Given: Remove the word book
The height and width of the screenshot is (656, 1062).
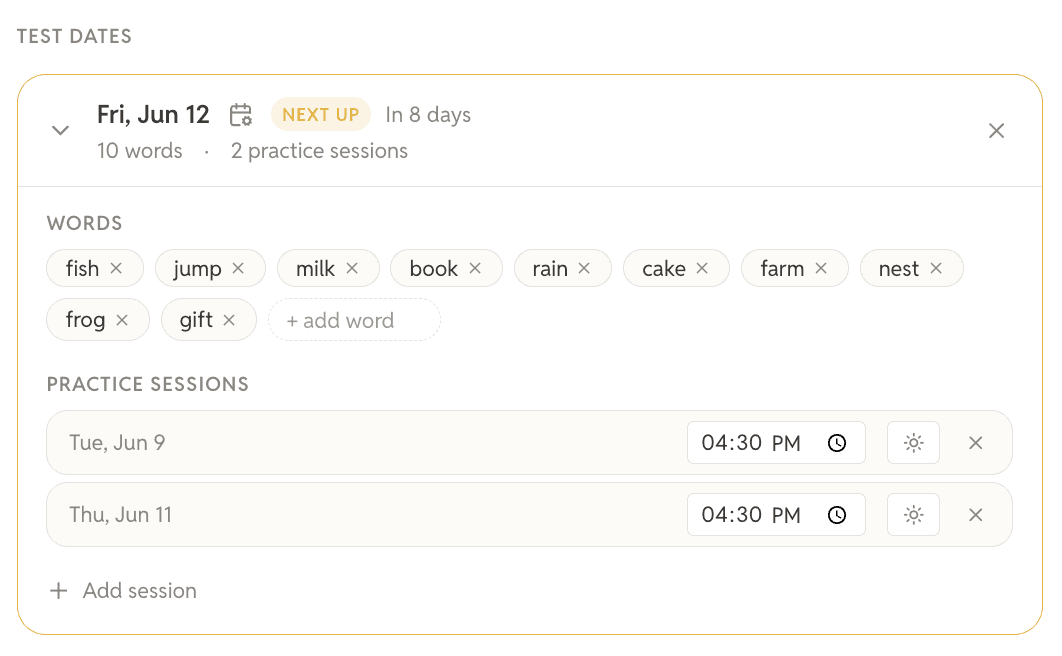Looking at the screenshot, I should (x=475, y=268).
